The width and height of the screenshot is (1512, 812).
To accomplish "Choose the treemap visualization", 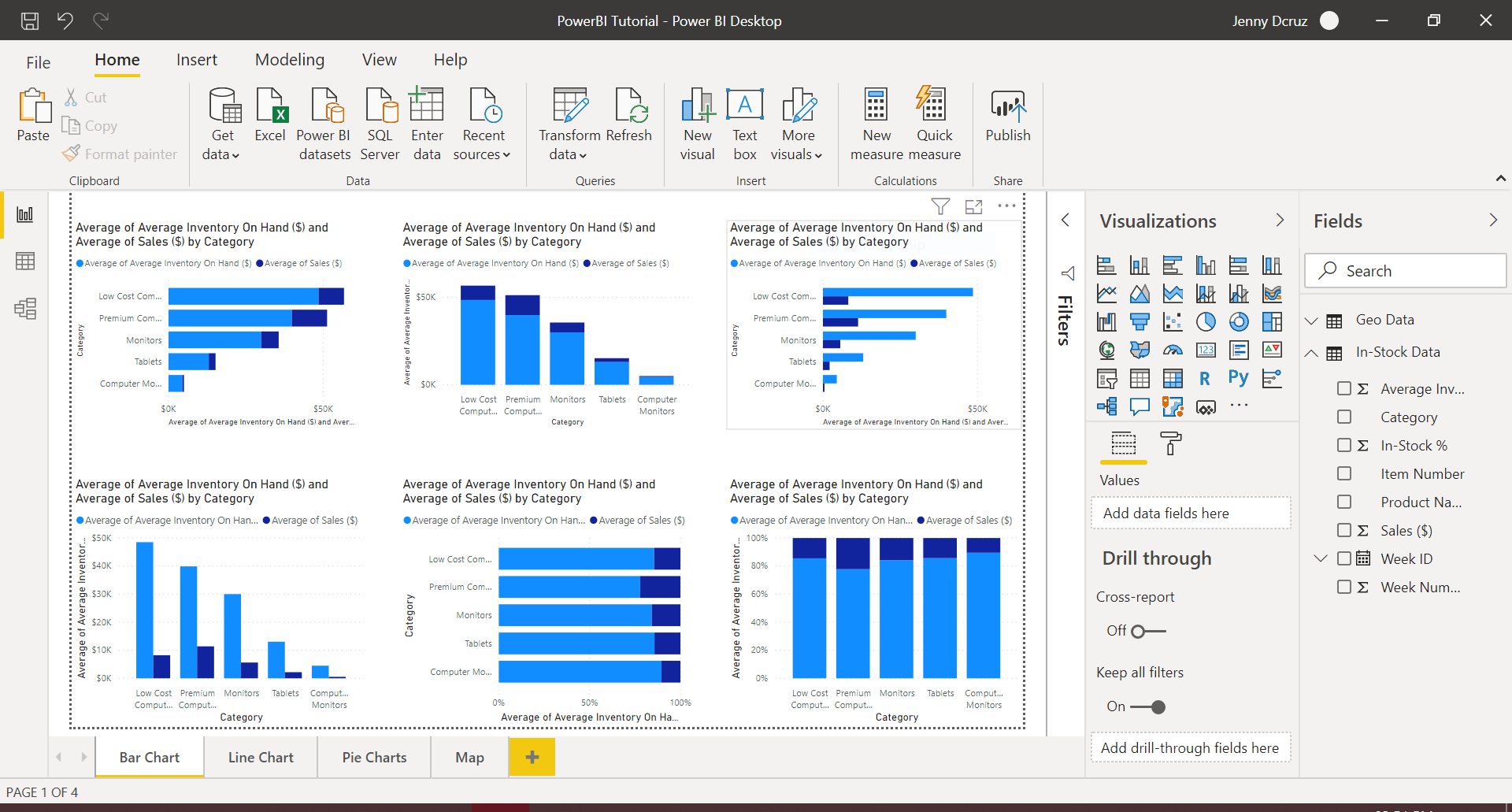I will click(x=1272, y=321).
